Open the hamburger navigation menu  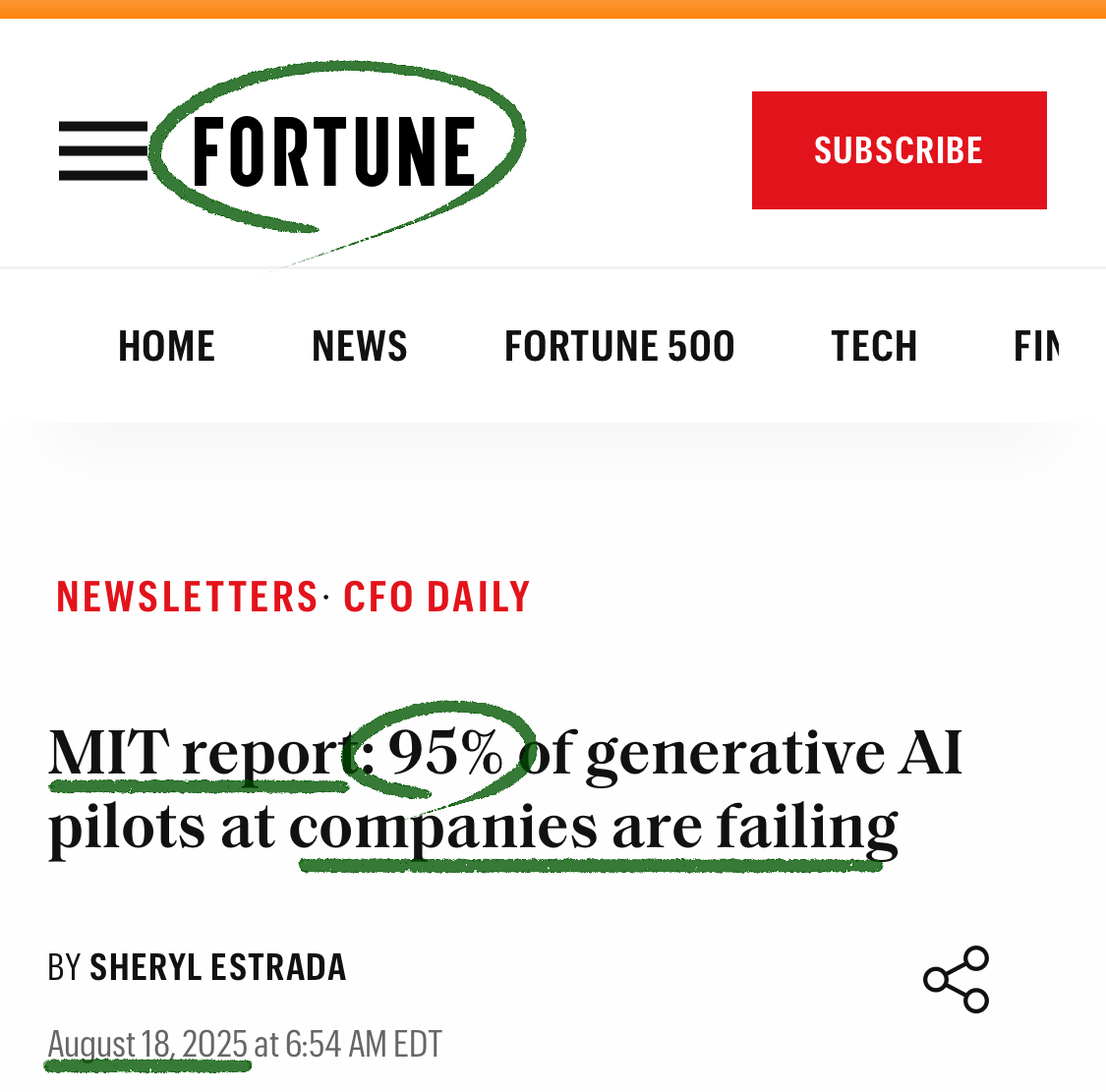[x=103, y=151]
